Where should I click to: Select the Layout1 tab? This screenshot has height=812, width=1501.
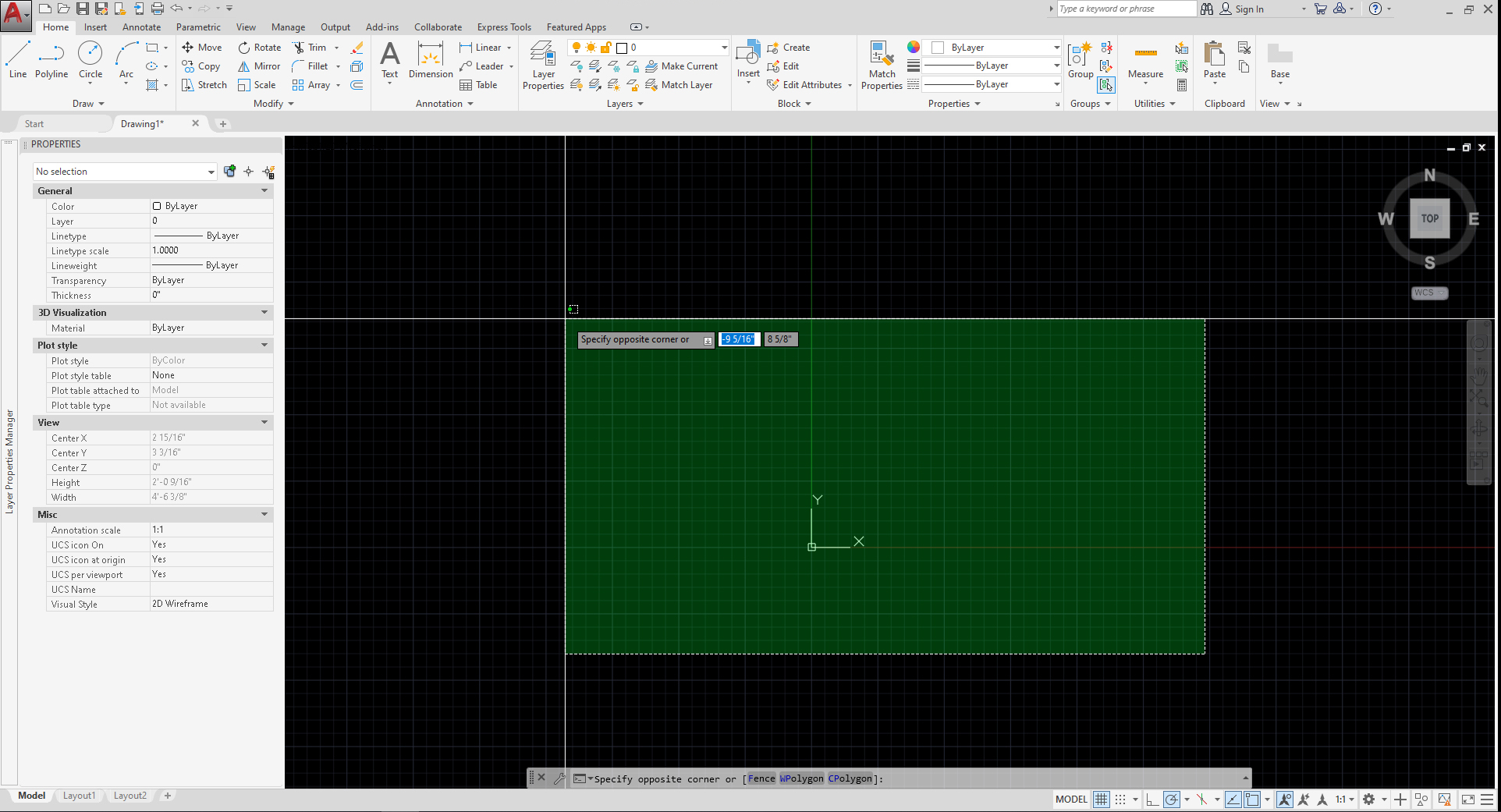(79, 795)
